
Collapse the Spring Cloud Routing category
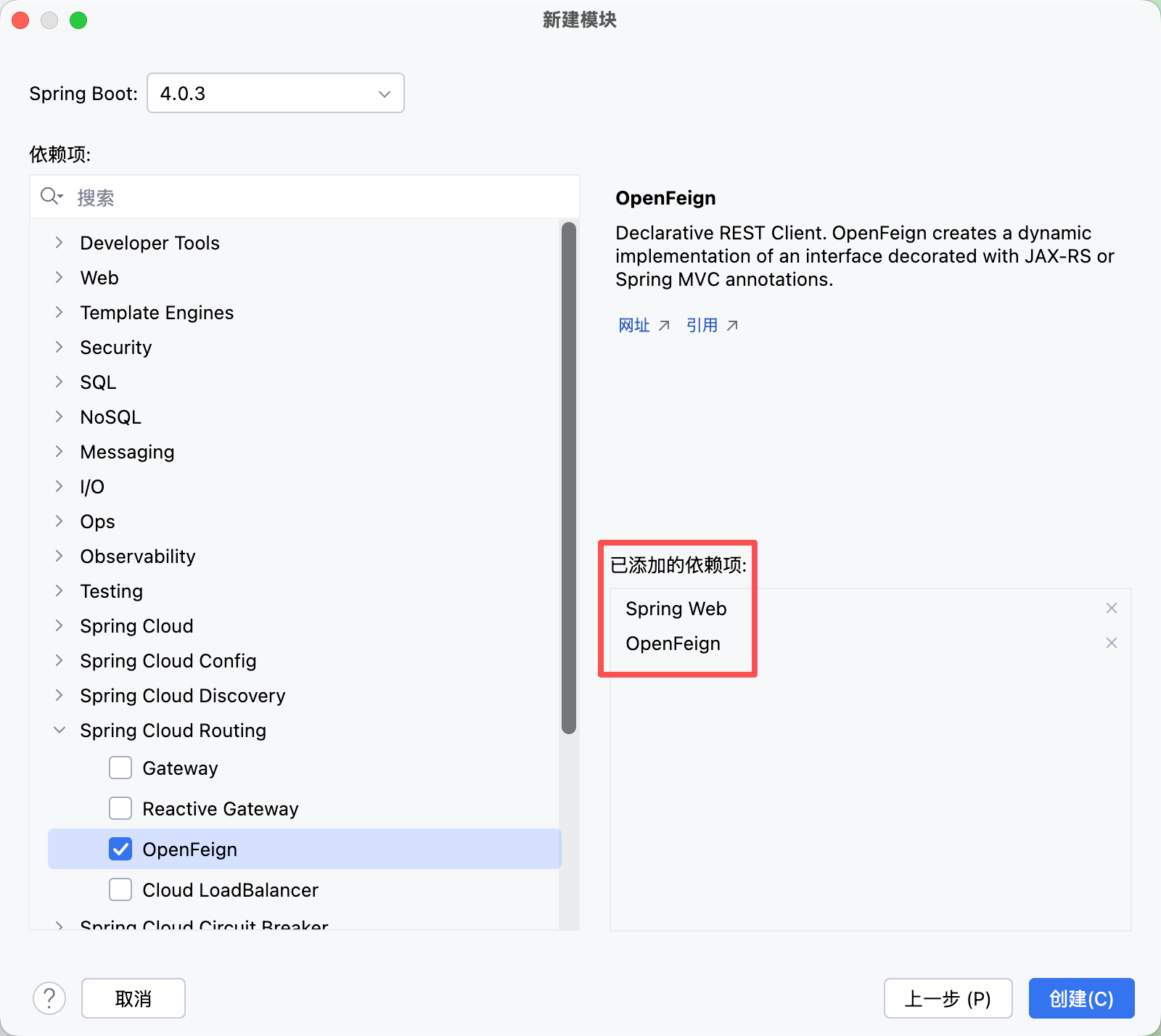pyautogui.click(x=60, y=730)
